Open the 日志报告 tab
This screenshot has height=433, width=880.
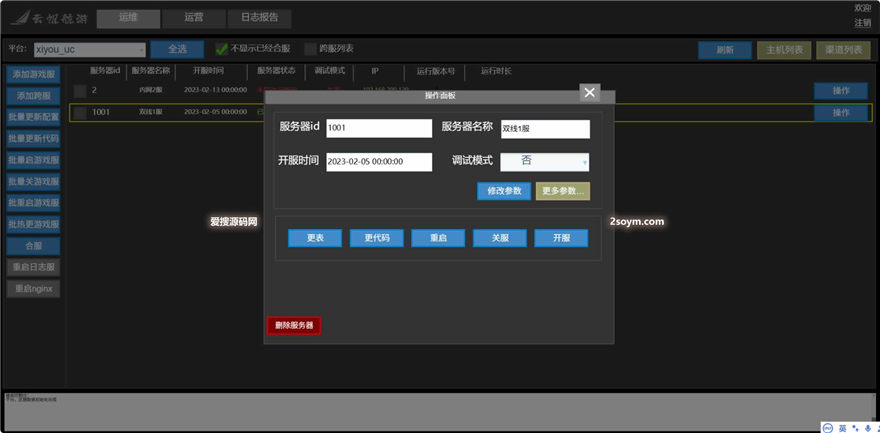pyautogui.click(x=259, y=17)
